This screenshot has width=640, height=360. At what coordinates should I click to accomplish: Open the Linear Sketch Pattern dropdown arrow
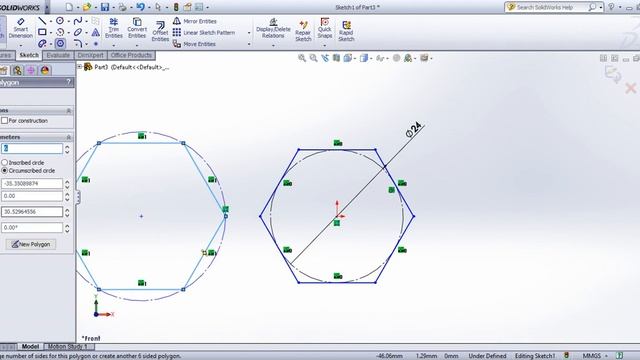tap(249, 33)
